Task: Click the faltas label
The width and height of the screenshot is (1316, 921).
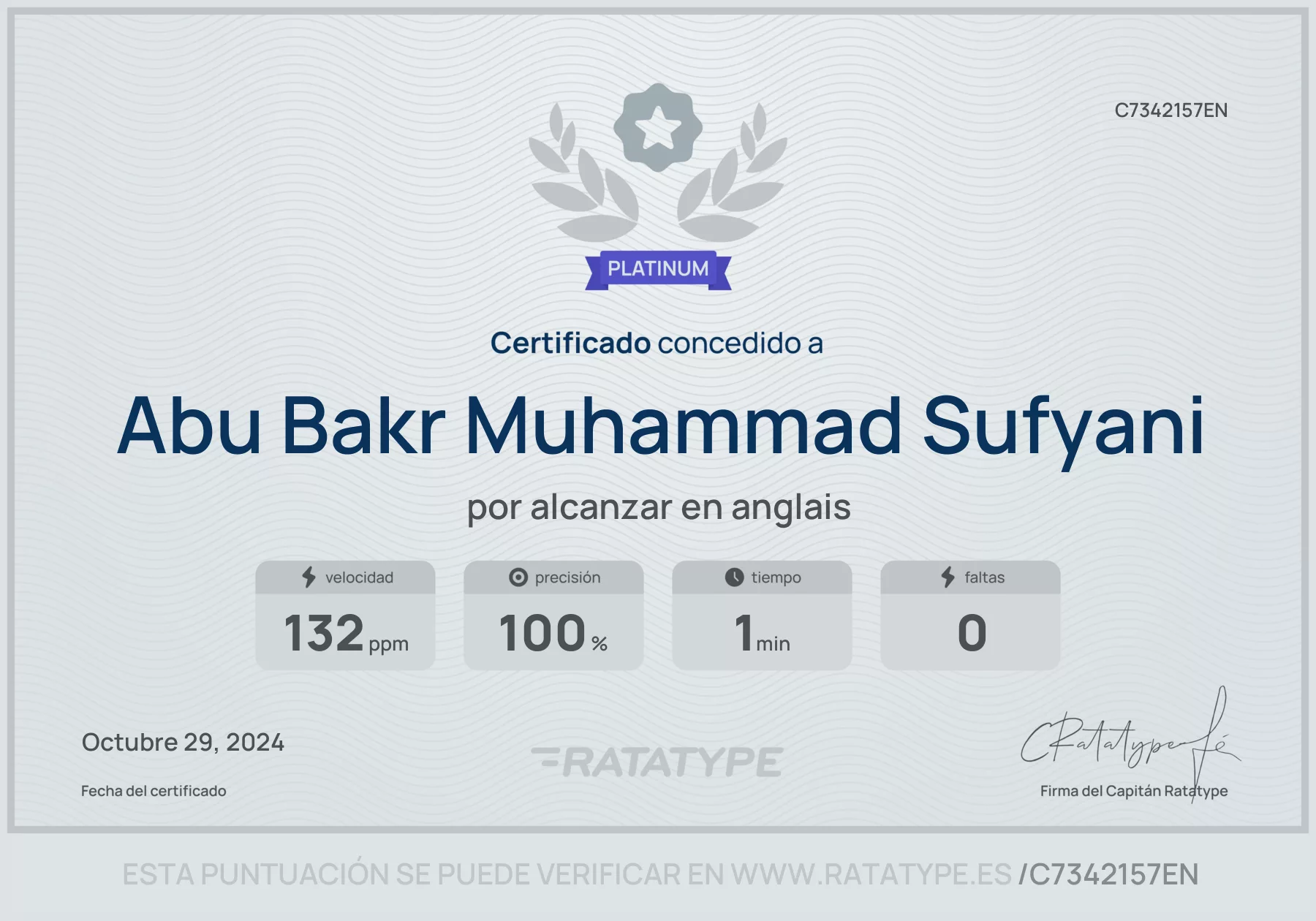Action: pyautogui.click(x=984, y=577)
